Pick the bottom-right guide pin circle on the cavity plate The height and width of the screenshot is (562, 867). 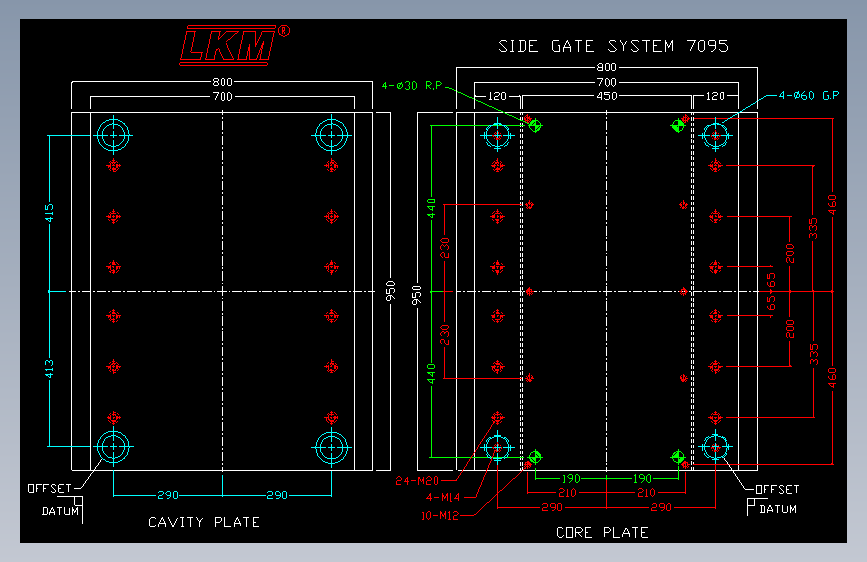(x=331, y=447)
